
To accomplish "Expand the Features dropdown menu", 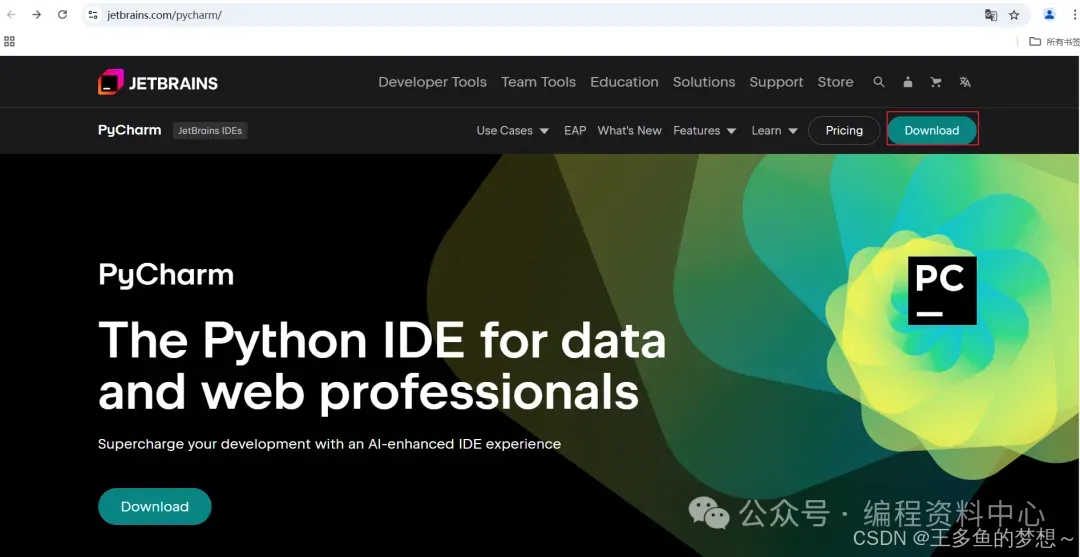I will click(x=705, y=130).
